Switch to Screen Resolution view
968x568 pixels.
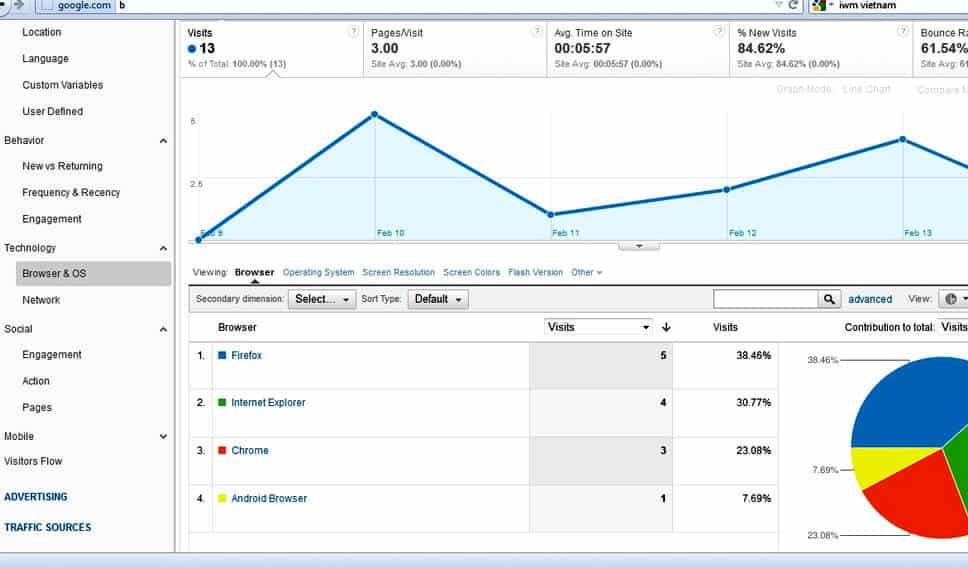pos(398,272)
